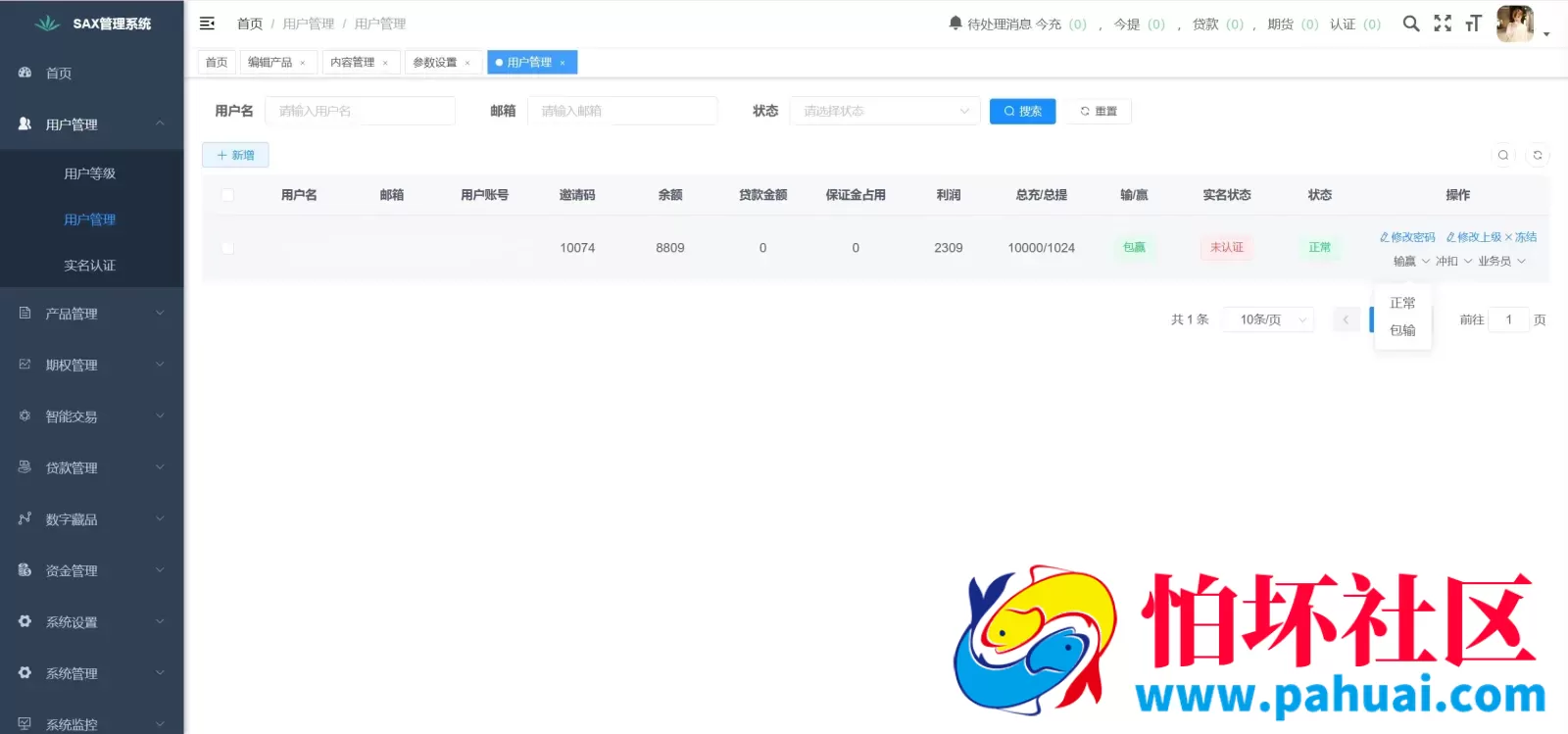The image size is (1568, 734).
Task: Click 今提 (0) in the header
Action: click(1139, 24)
